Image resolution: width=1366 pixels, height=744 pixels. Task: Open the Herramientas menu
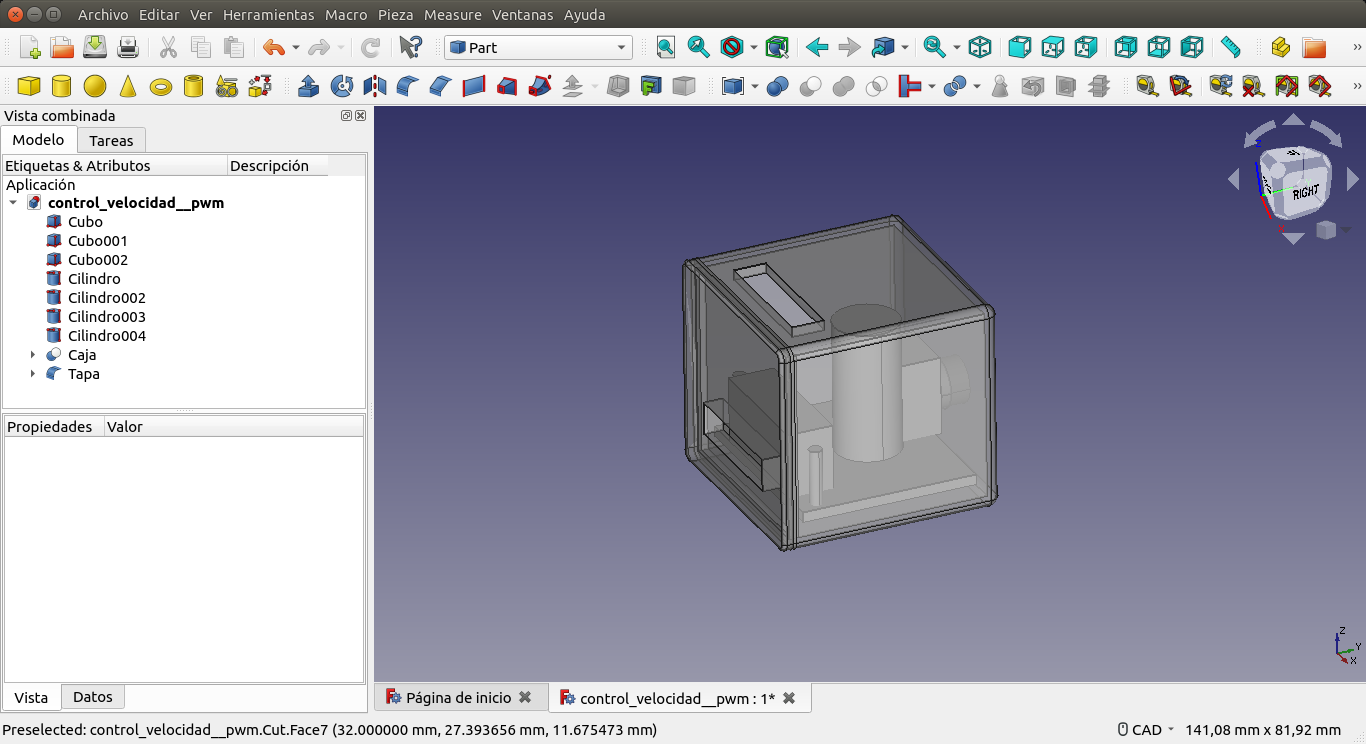pos(268,15)
